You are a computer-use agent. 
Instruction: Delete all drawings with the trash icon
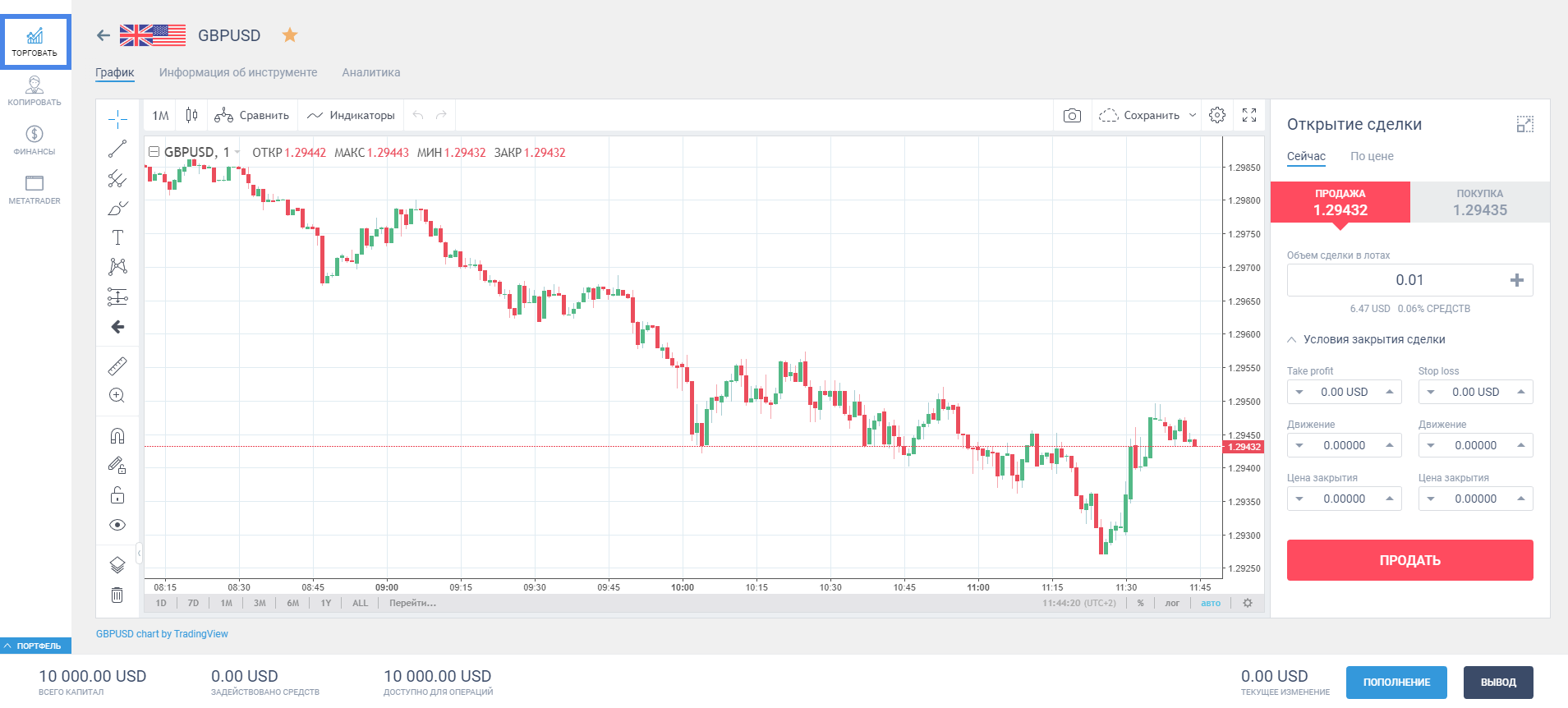tap(117, 595)
